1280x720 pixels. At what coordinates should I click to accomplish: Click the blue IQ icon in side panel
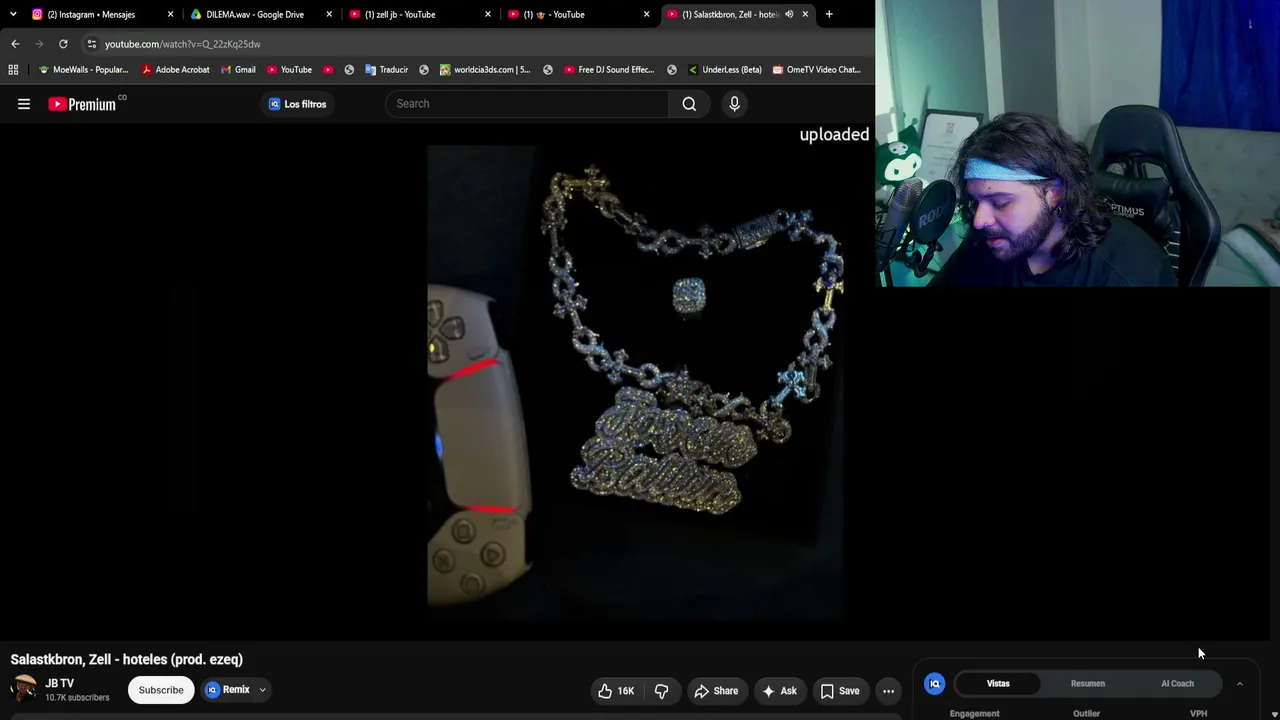935,684
